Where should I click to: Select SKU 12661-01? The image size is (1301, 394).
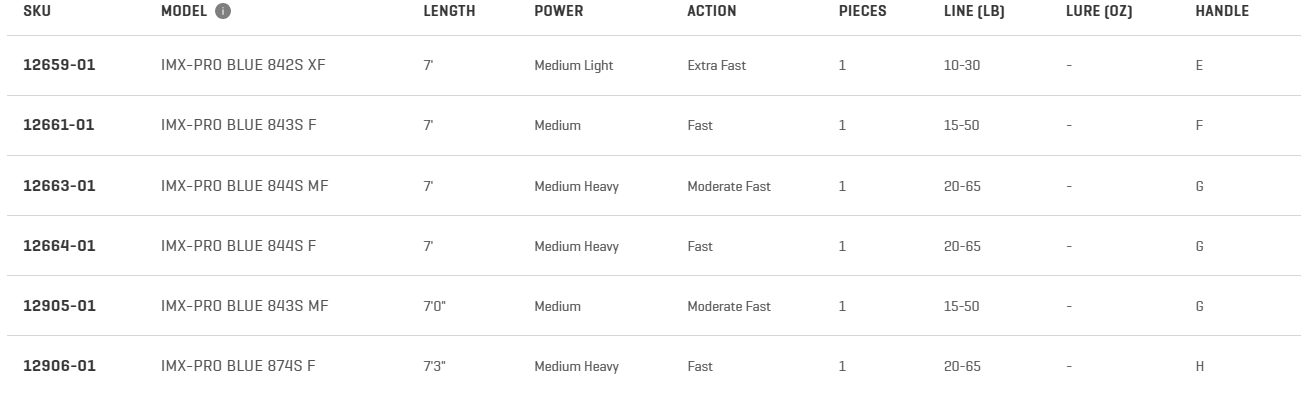(x=59, y=125)
